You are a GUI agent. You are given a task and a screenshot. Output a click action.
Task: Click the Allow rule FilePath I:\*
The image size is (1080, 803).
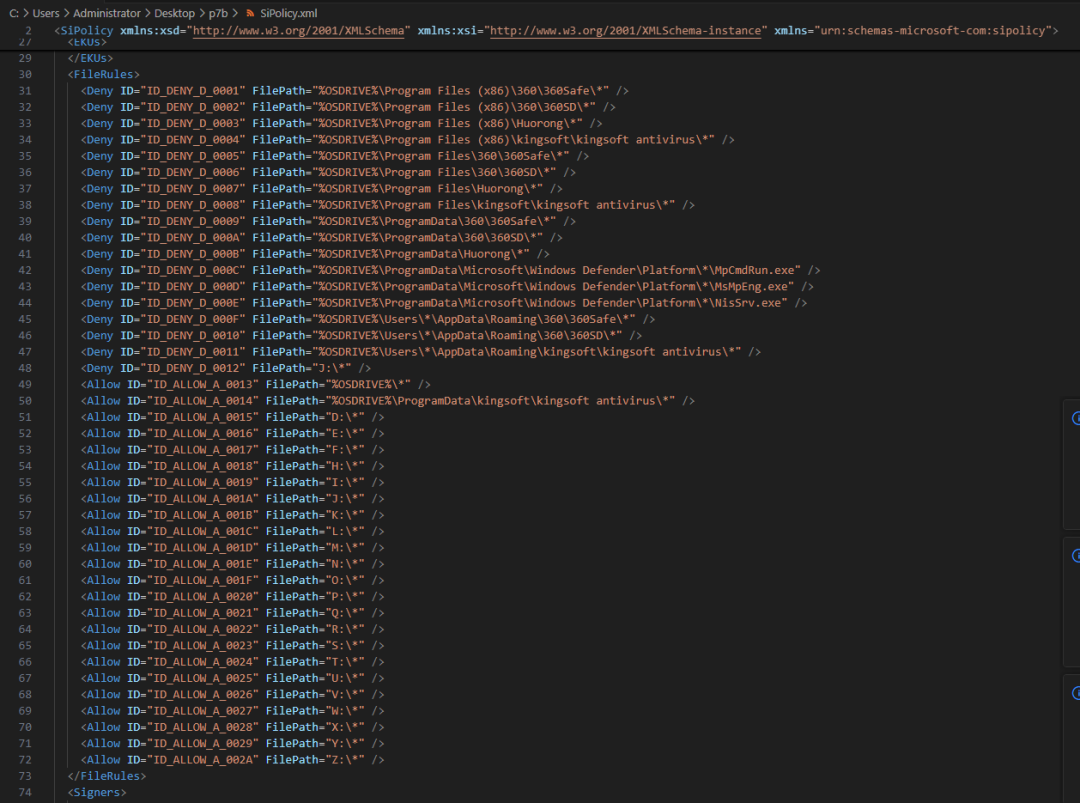click(233, 483)
